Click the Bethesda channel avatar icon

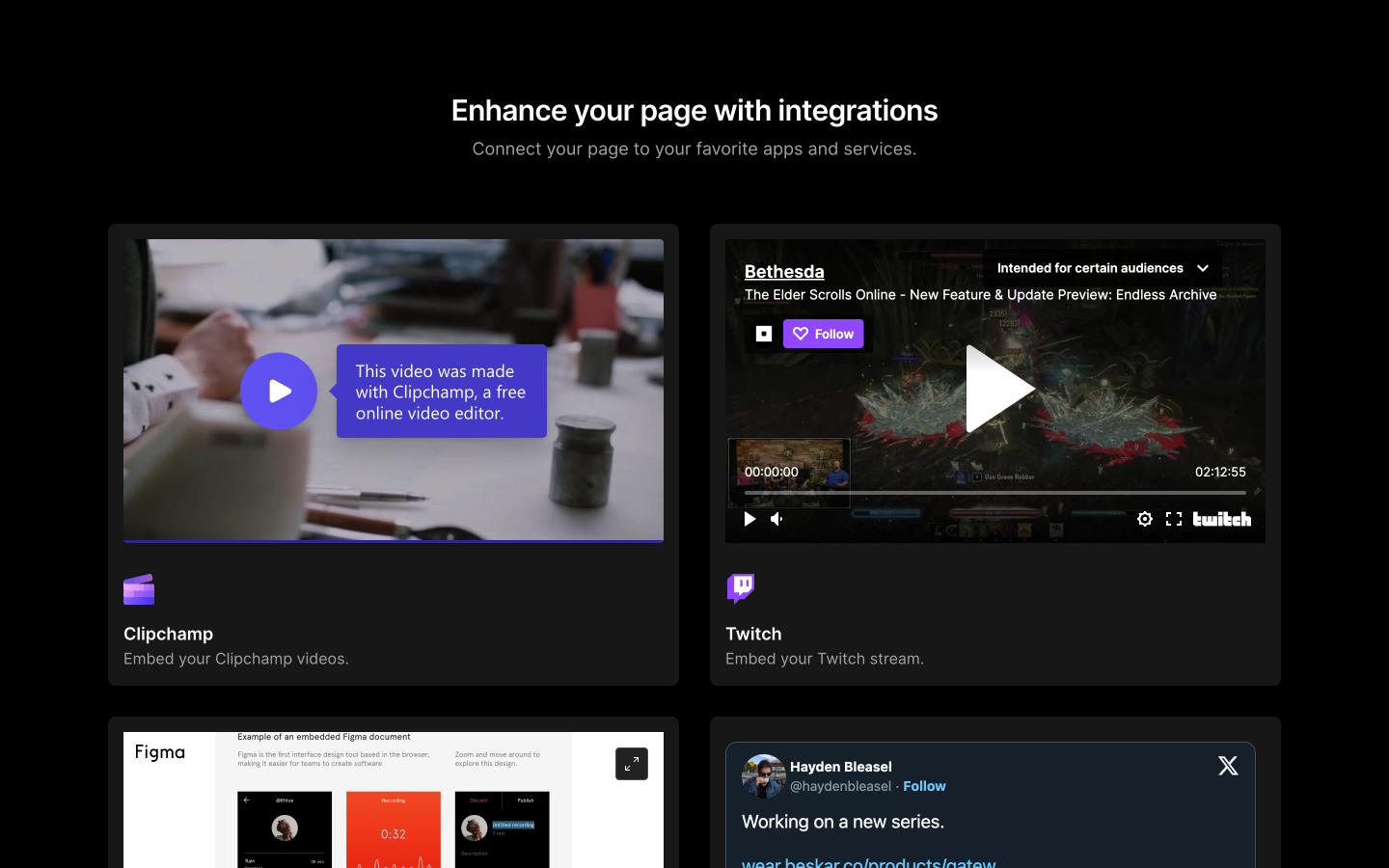coord(764,334)
